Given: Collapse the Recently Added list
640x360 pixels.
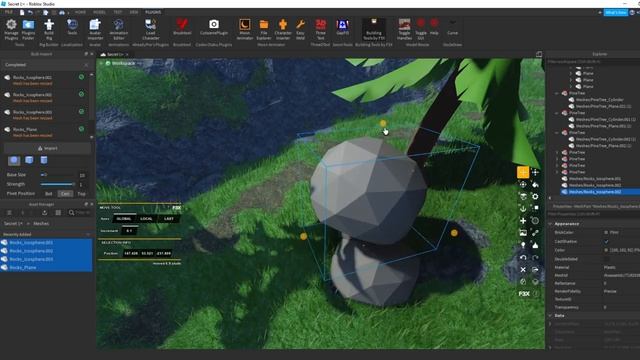Looking at the screenshot, I should tap(88, 235).
